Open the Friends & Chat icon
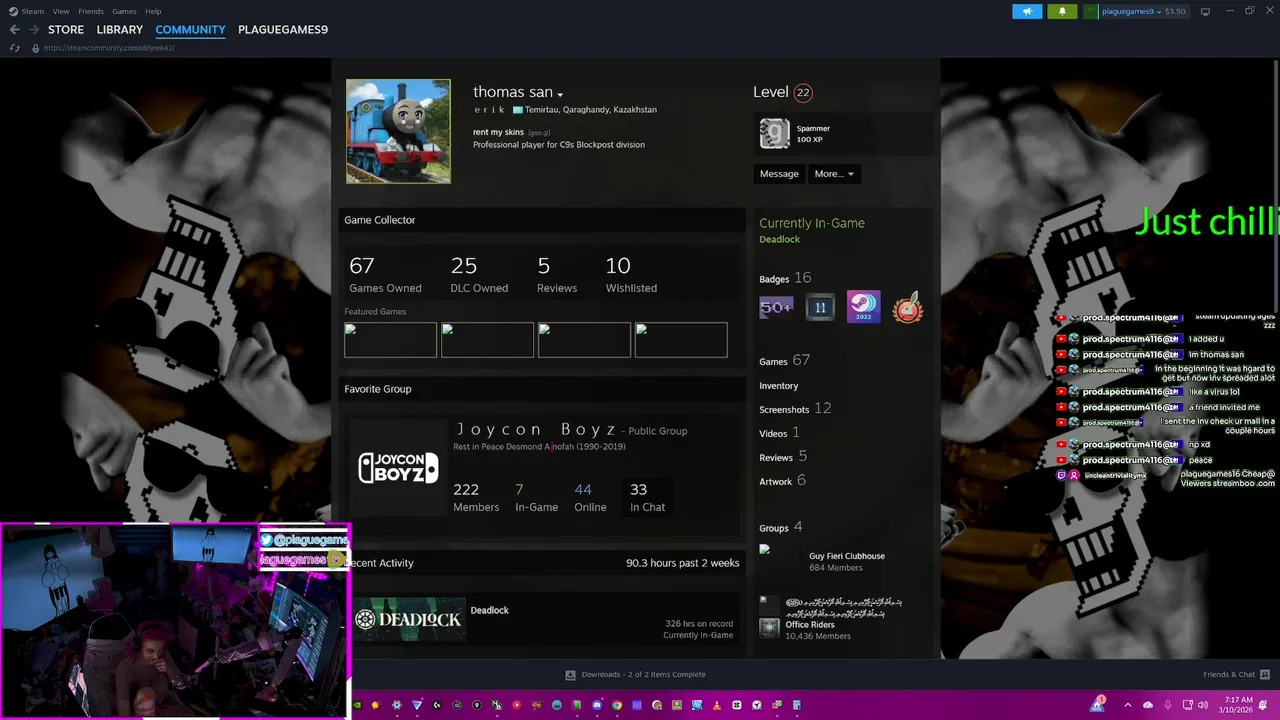1280x720 pixels. point(1264,674)
